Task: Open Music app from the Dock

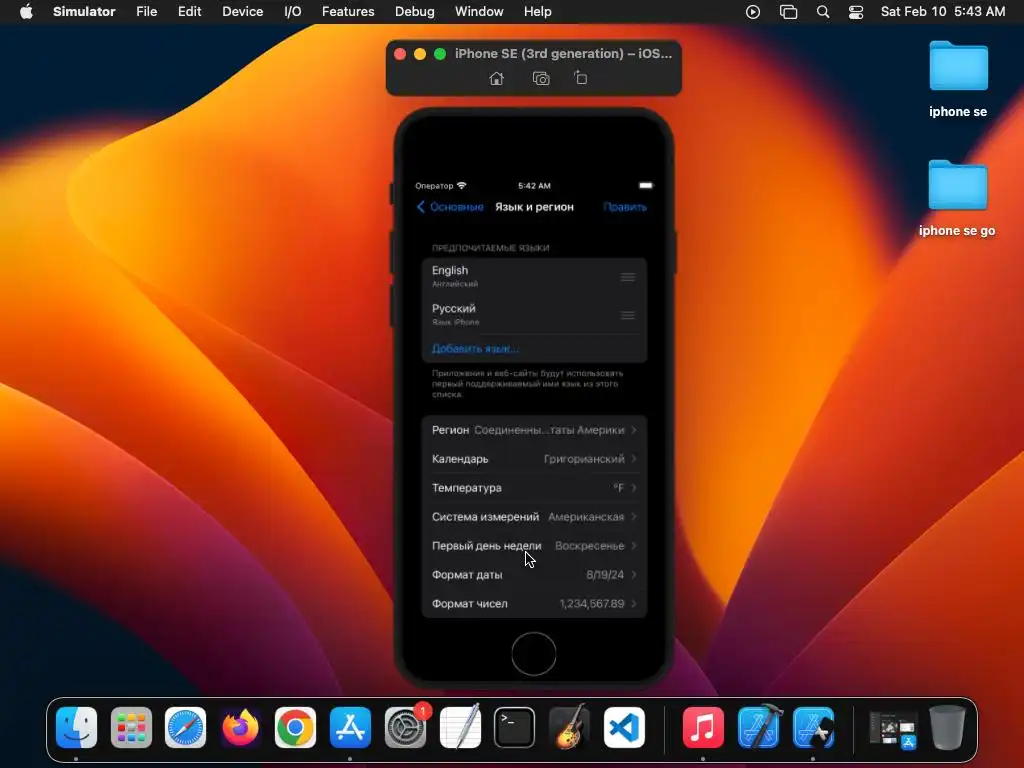Action: click(703, 727)
